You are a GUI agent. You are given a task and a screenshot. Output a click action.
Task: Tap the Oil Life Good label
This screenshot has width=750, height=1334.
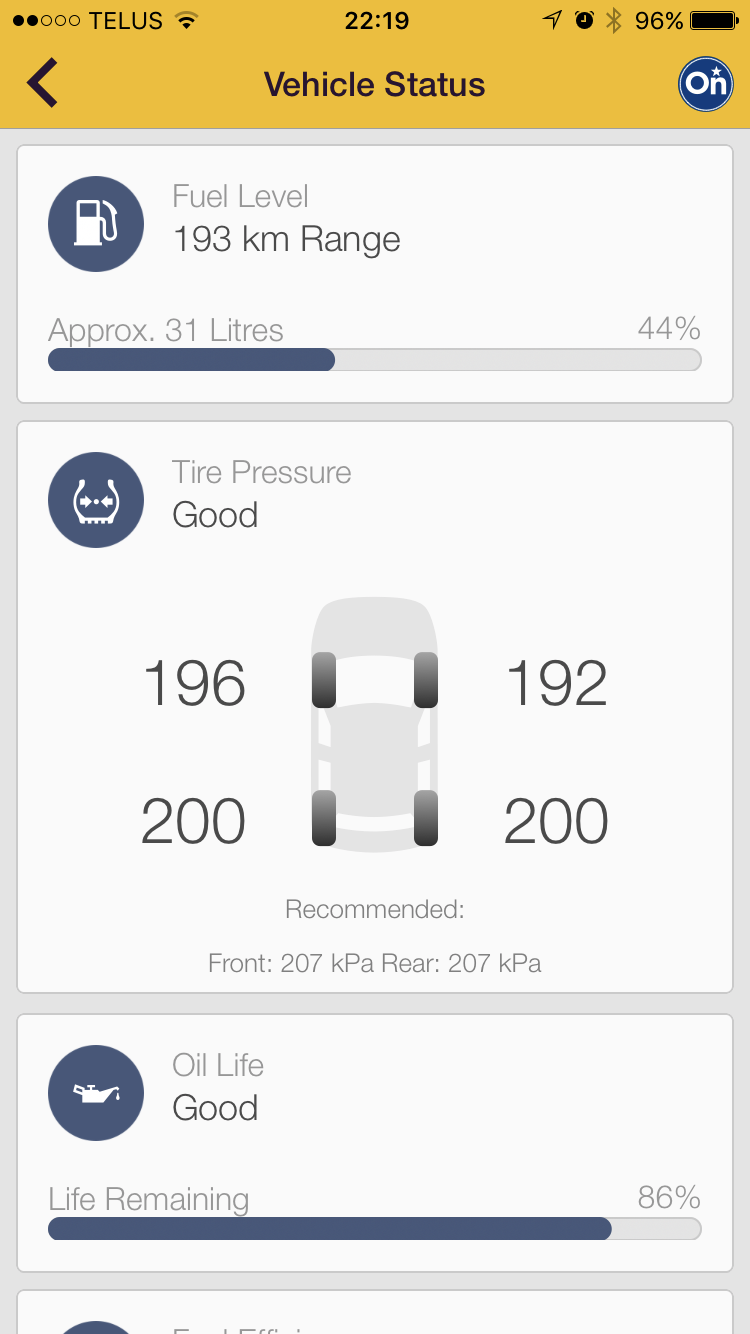(215, 1108)
